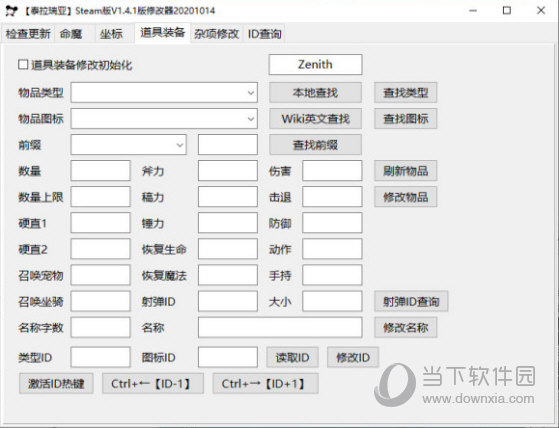Focus the prefix value field beside 前缀 dropdown
Screen dimensions: 559x428
point(228,145)
